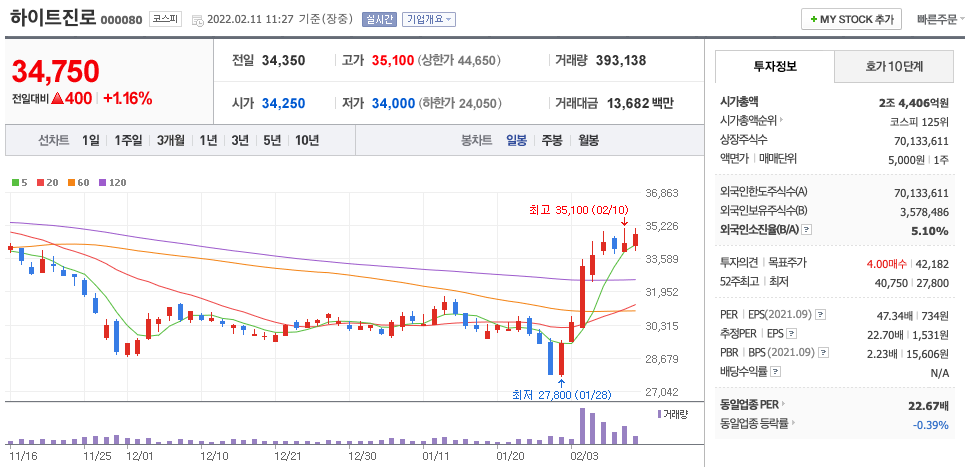969x467 pixels.
Task: Click the 고가 value 35,100
Action: pos(393,61)
